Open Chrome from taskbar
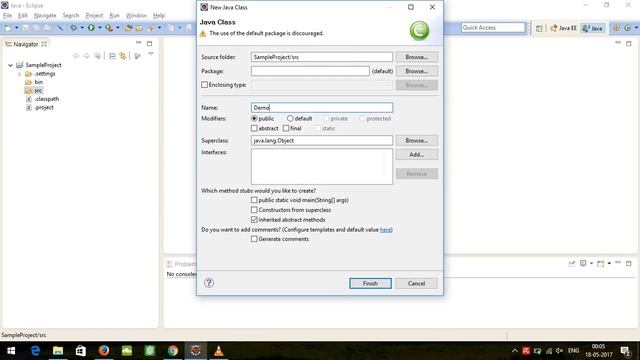The height and width of the screenshot is (360, 640). coord(173,351)
